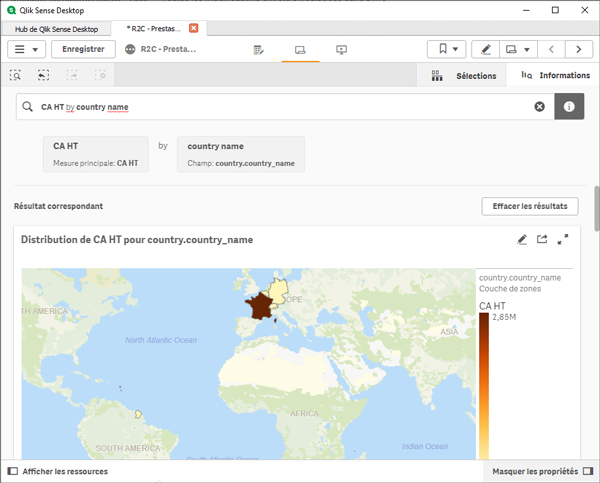Click the Corsica island on the map
Screen dimensions: 600x483
tap(276, 320)
